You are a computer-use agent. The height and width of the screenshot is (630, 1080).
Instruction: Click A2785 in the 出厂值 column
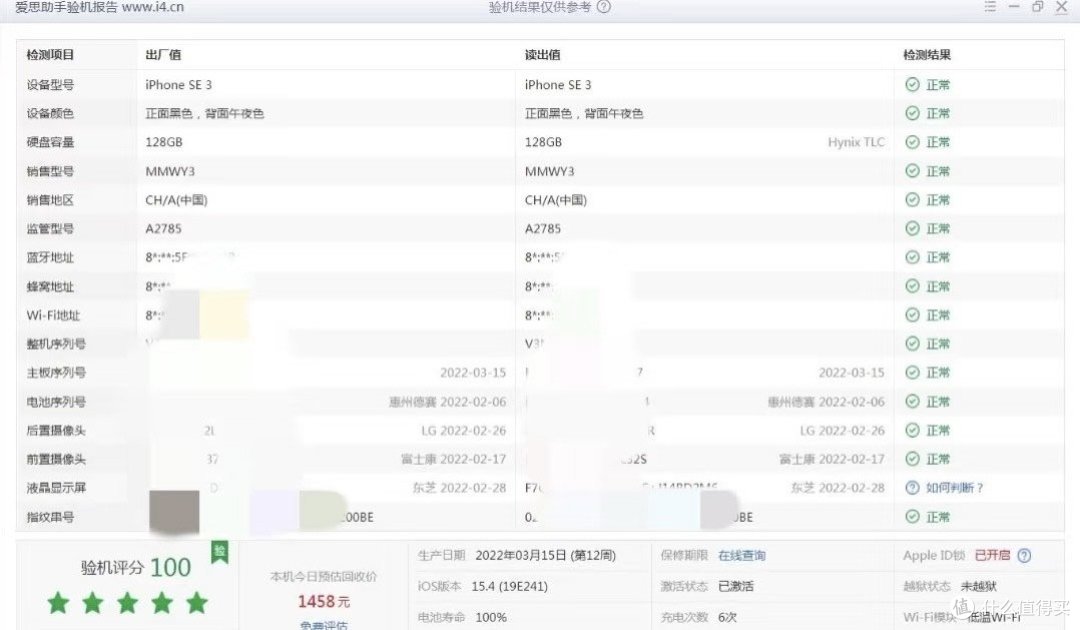[x=163, y=229]
